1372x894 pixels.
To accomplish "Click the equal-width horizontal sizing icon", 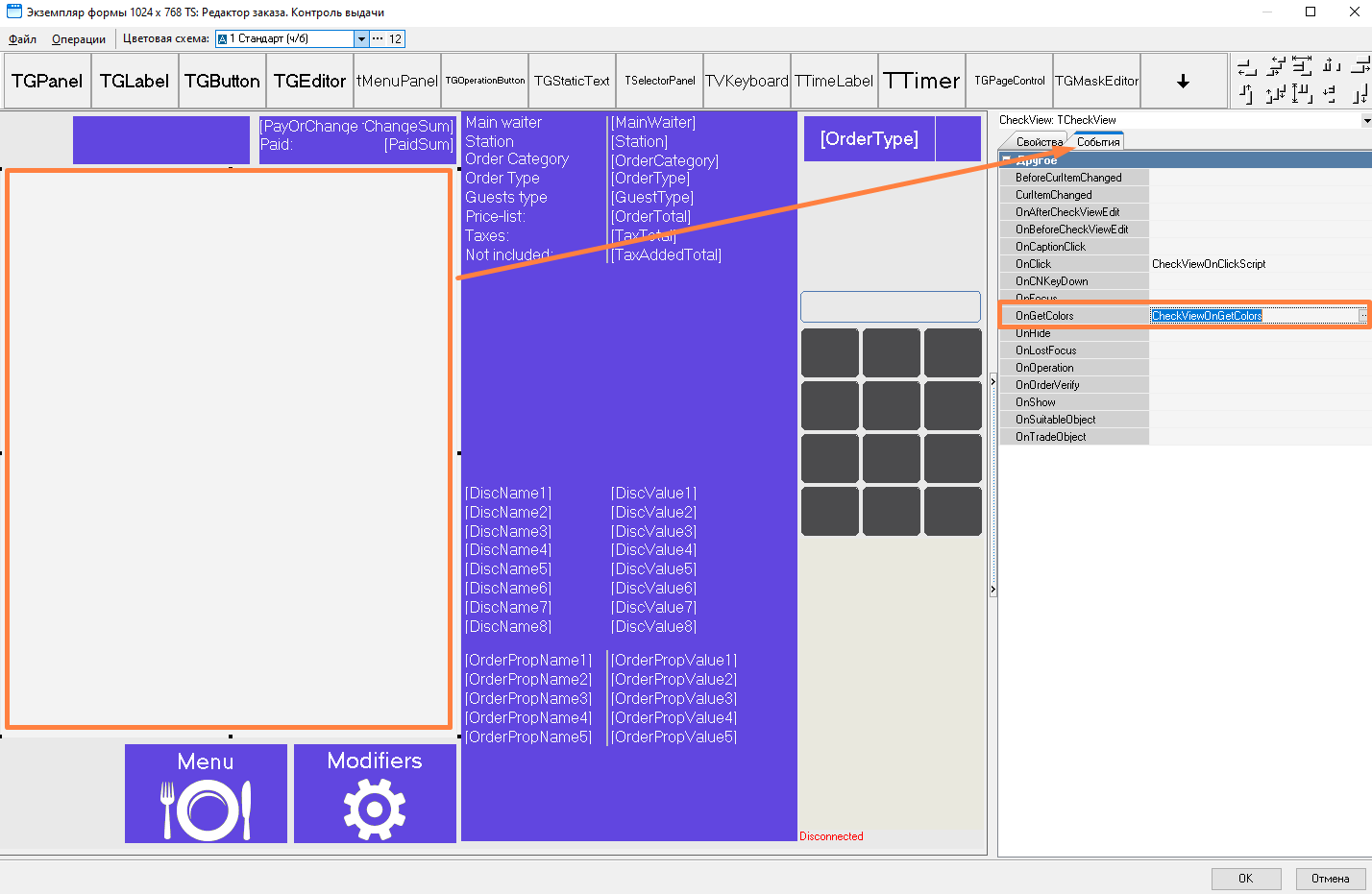I will [1302, 66].
